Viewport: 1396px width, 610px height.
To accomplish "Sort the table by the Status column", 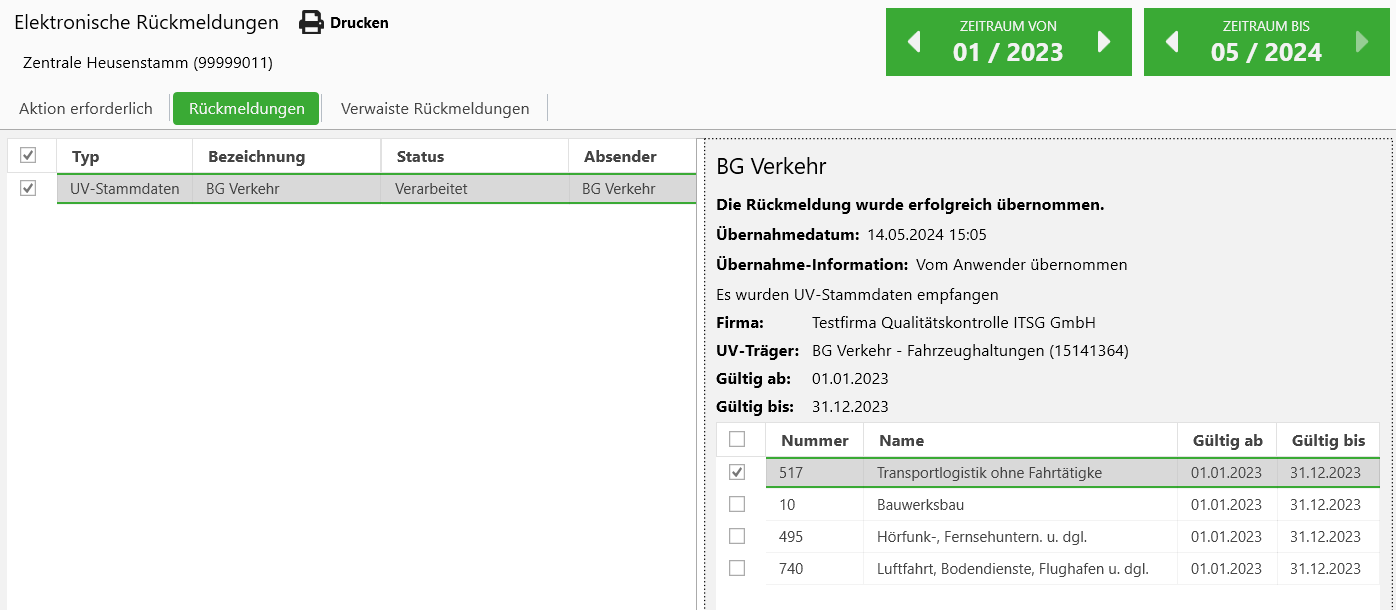I will 420,156.
